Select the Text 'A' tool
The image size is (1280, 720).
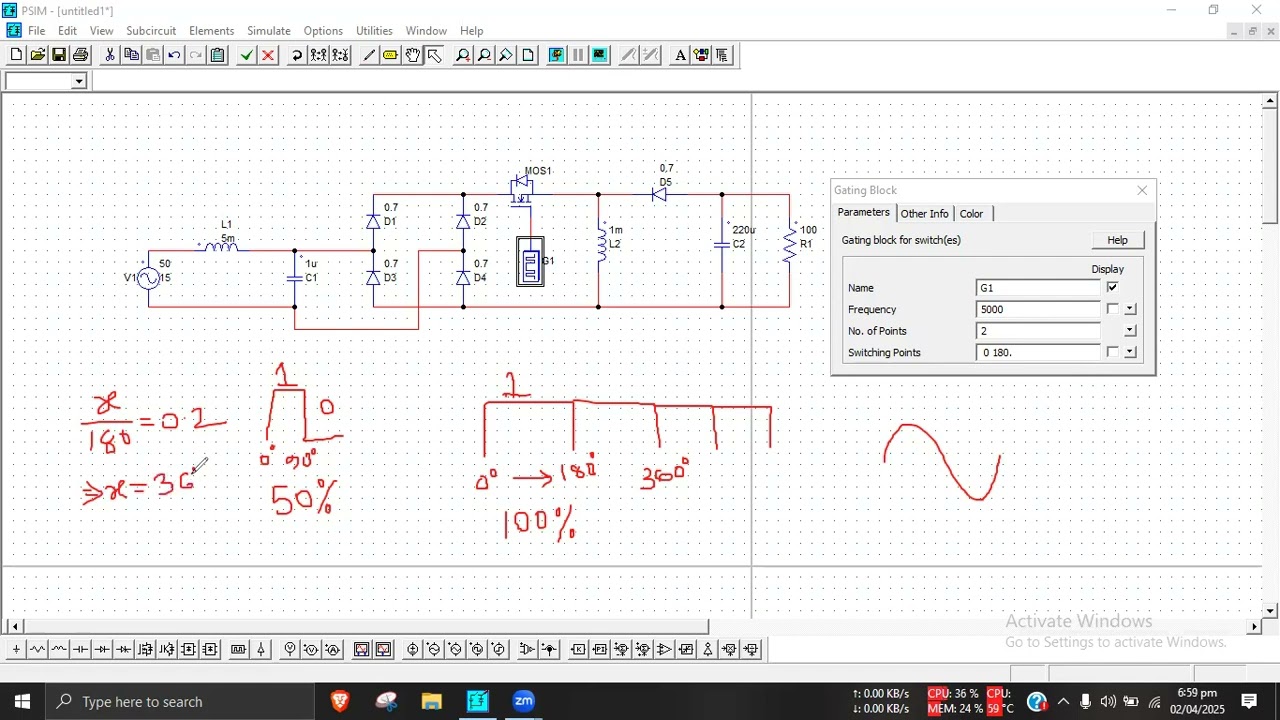coord(680,55)
